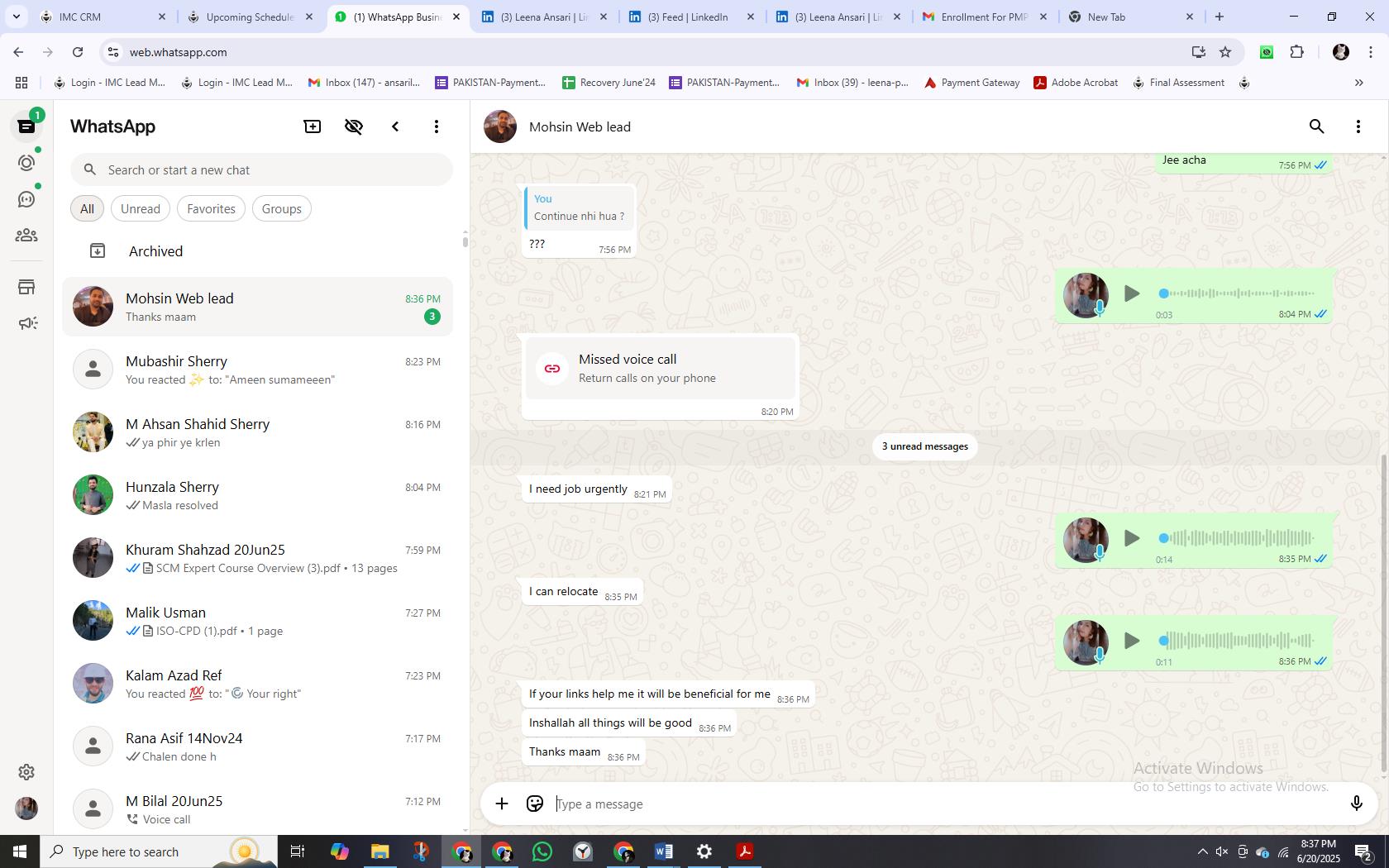The height and width of the screenshot is (868, 1389).
Task: Bookmark this page with the star icon
Action: 1225,52
